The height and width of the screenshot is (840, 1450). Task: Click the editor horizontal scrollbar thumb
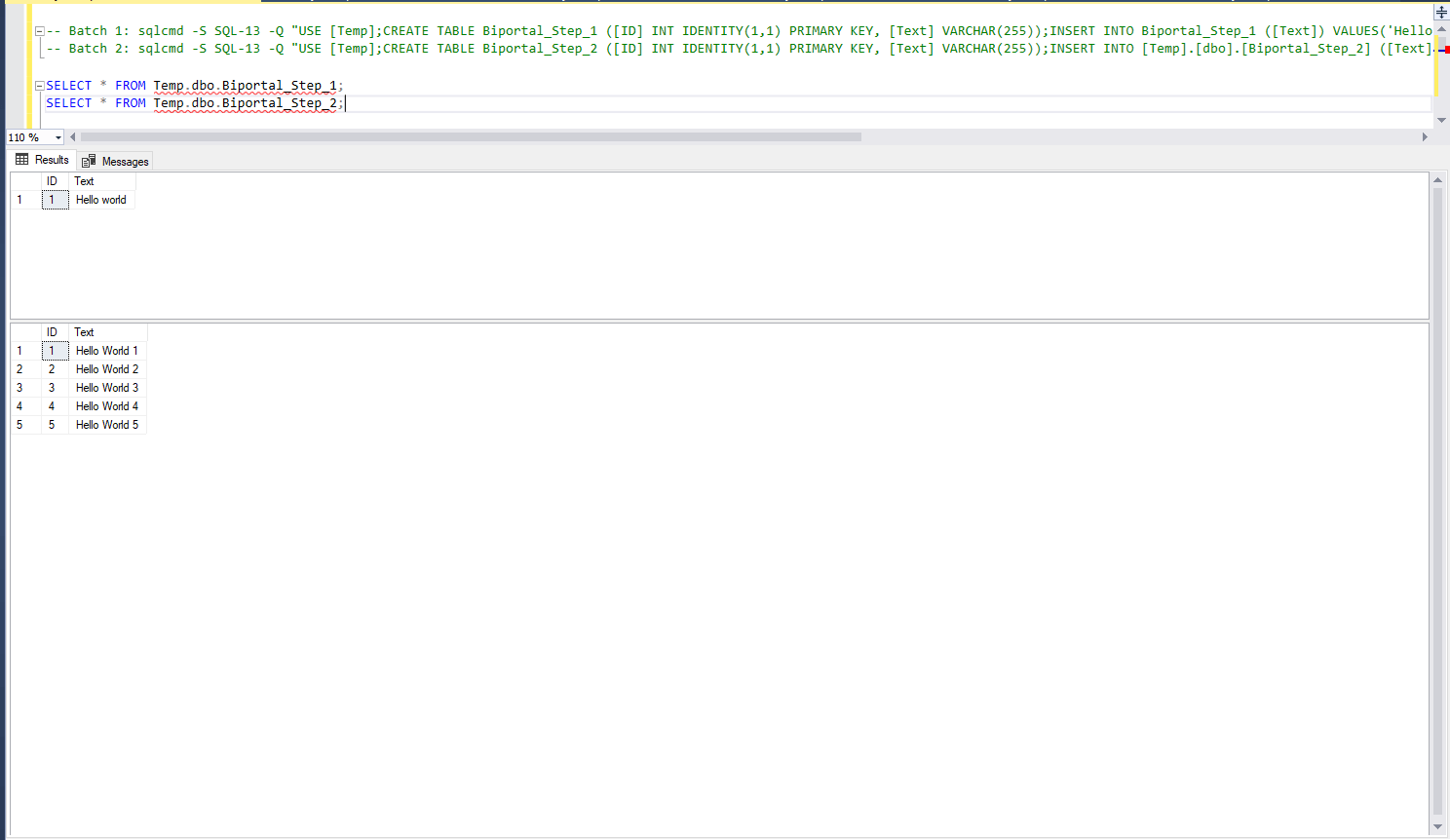[468, 137]
